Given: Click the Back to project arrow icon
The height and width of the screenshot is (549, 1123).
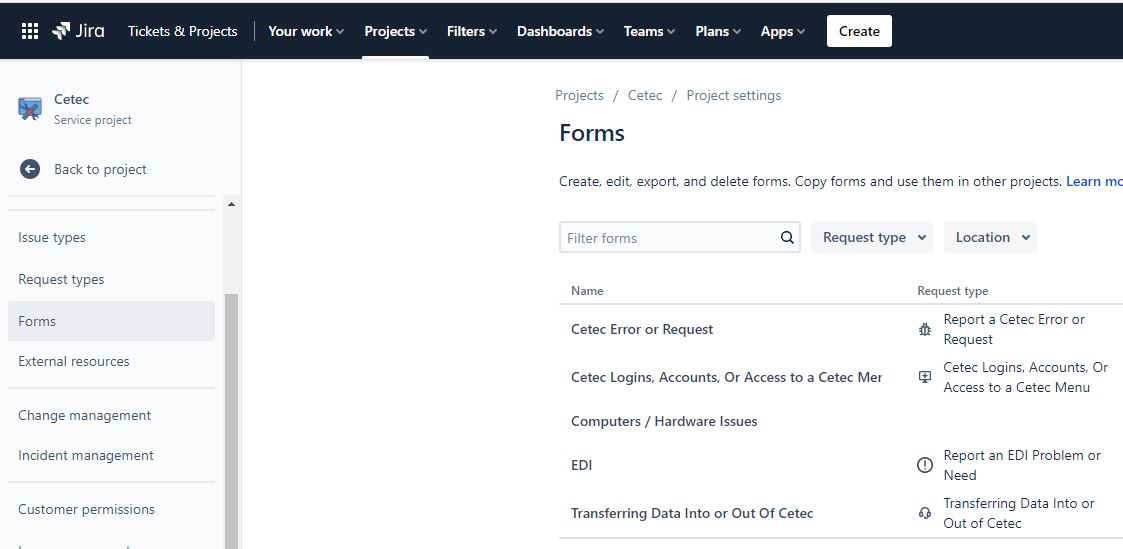Looking at the screenshot, I should pyautogui.click(x=29, y=169).
